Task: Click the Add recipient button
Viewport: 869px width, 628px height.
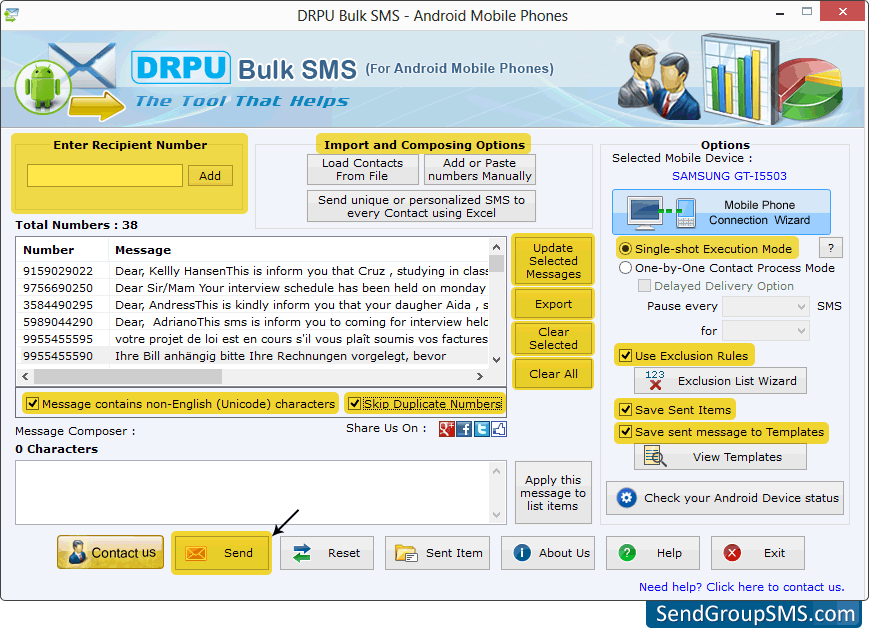Action: (x=210, y=176)
